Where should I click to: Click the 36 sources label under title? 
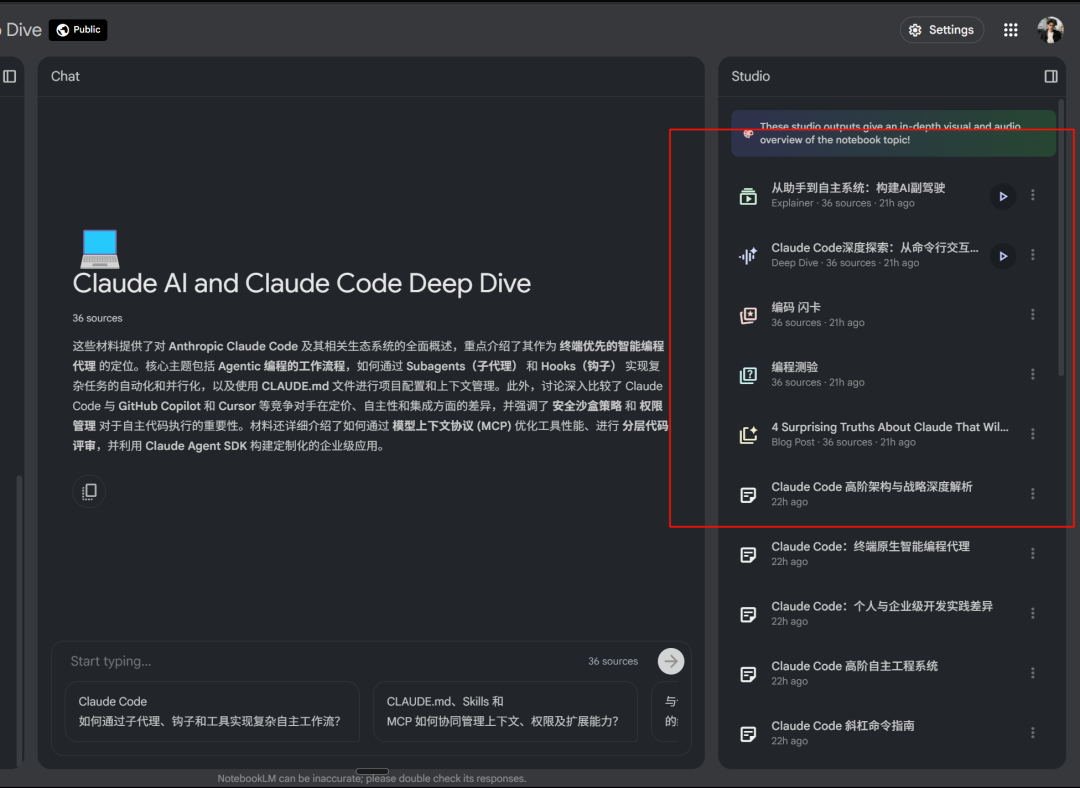(97, 318)
